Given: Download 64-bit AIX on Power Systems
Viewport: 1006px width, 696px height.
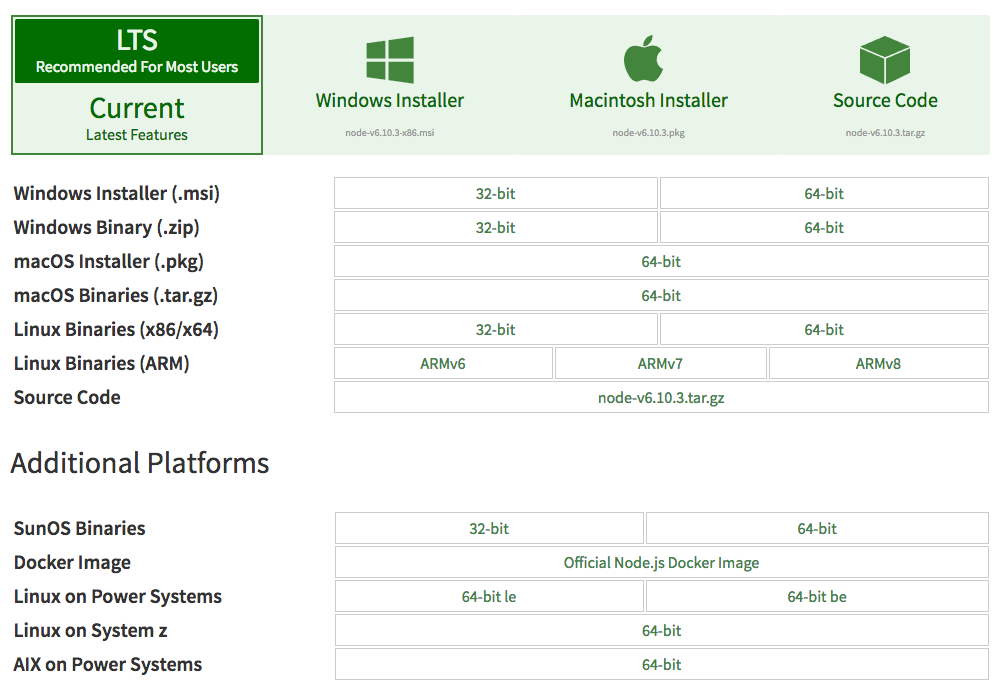Looking at the screenshot, I should 661,664.
